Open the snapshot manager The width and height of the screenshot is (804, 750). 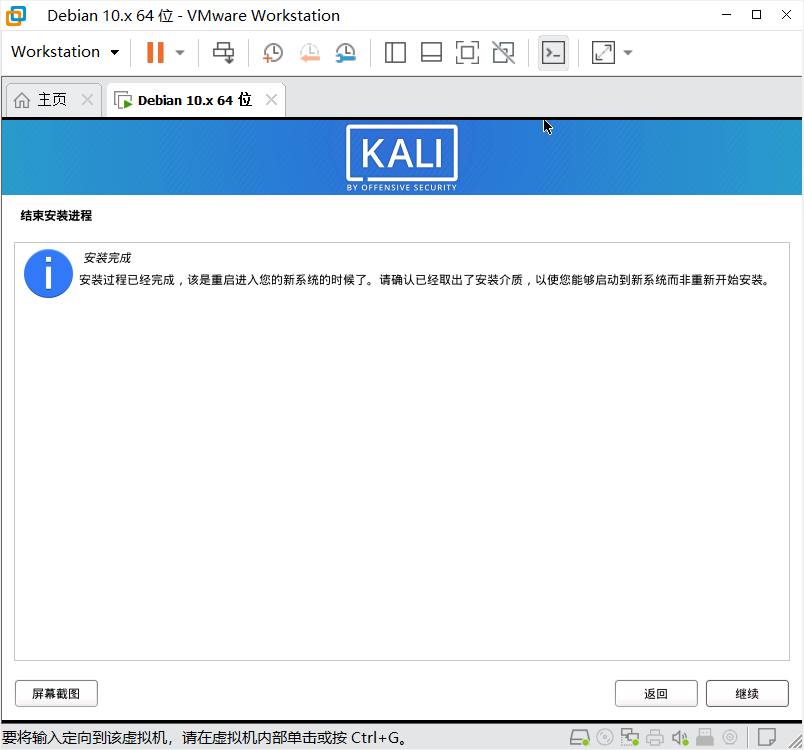coord(346,52)
